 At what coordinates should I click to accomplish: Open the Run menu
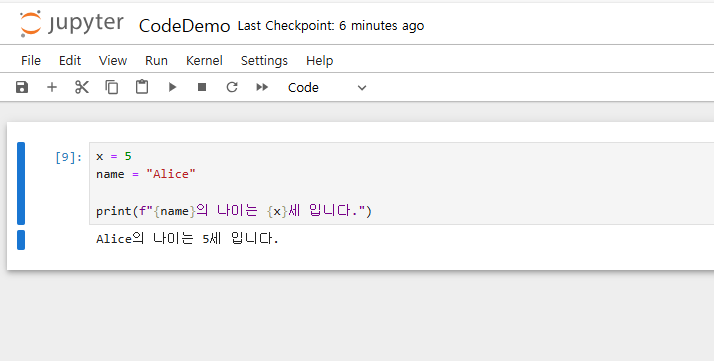point(156,61)
